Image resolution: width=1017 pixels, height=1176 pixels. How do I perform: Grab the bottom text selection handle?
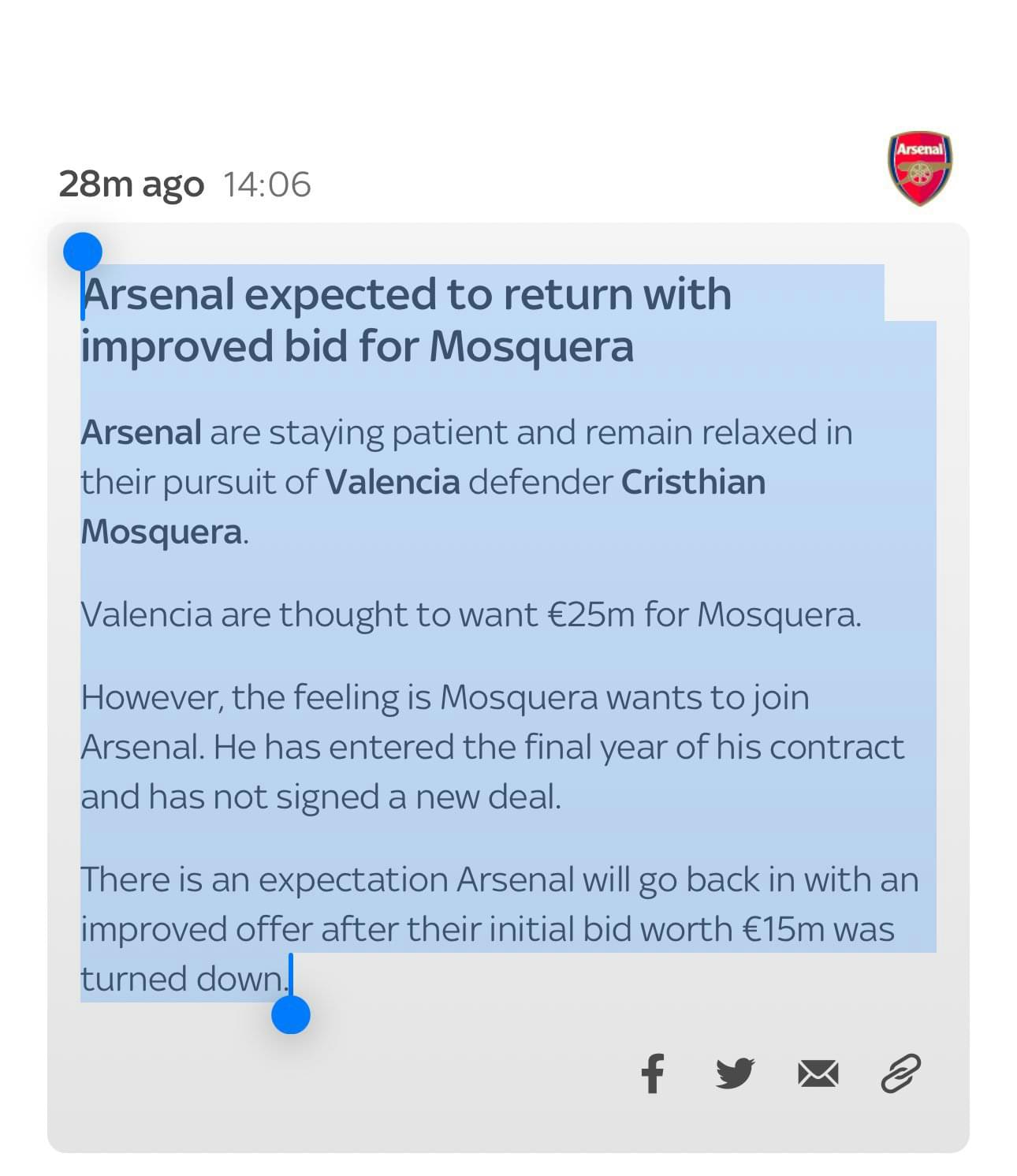pyautogui.click(x=291, y=1014)
